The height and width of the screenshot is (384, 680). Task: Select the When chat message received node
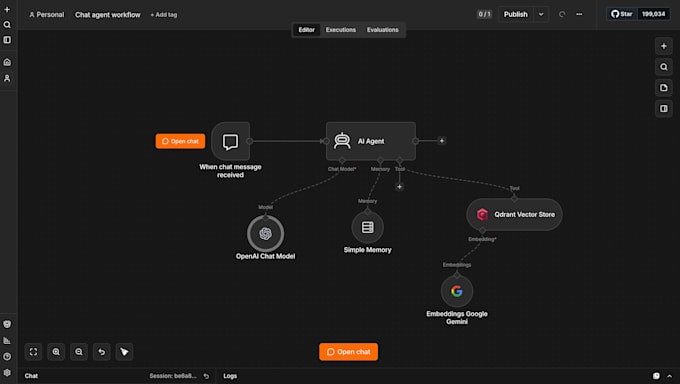click(230, 141)
